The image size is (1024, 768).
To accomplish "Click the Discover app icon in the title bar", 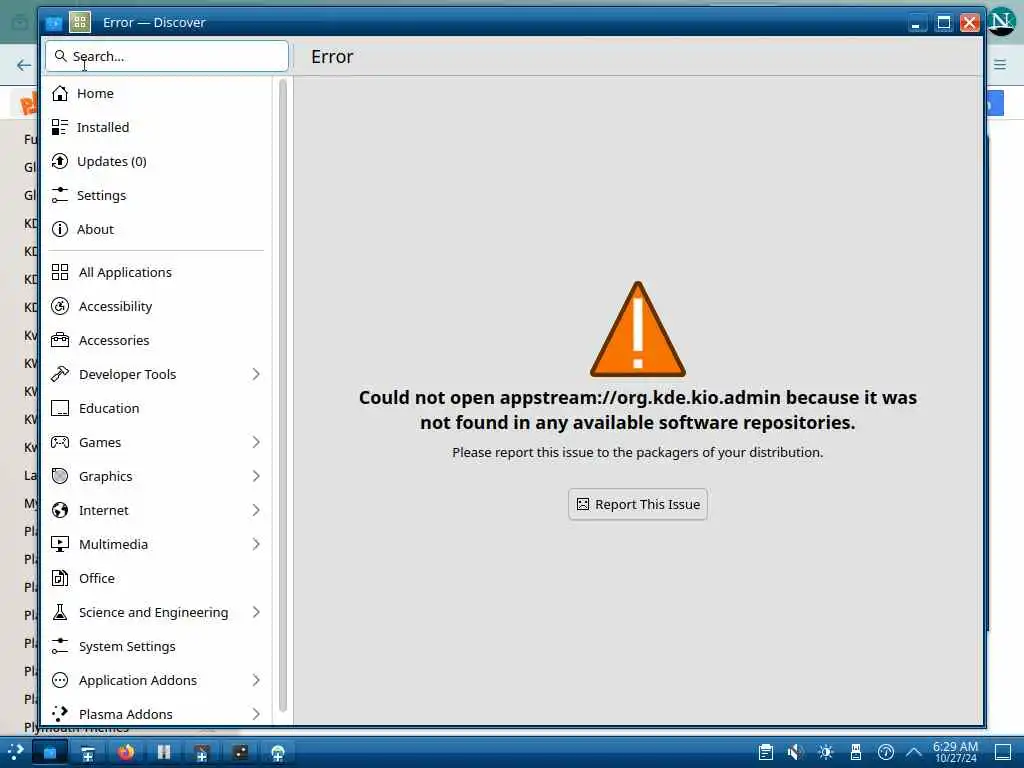I will click(54, 23).
